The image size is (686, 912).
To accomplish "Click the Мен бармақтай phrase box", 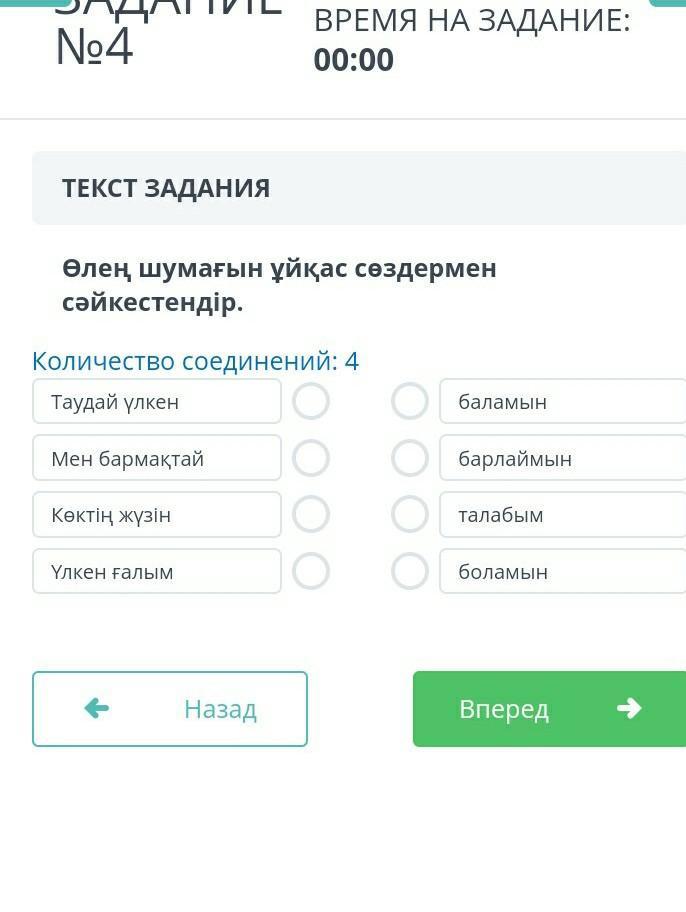I will tap(157, 459).
